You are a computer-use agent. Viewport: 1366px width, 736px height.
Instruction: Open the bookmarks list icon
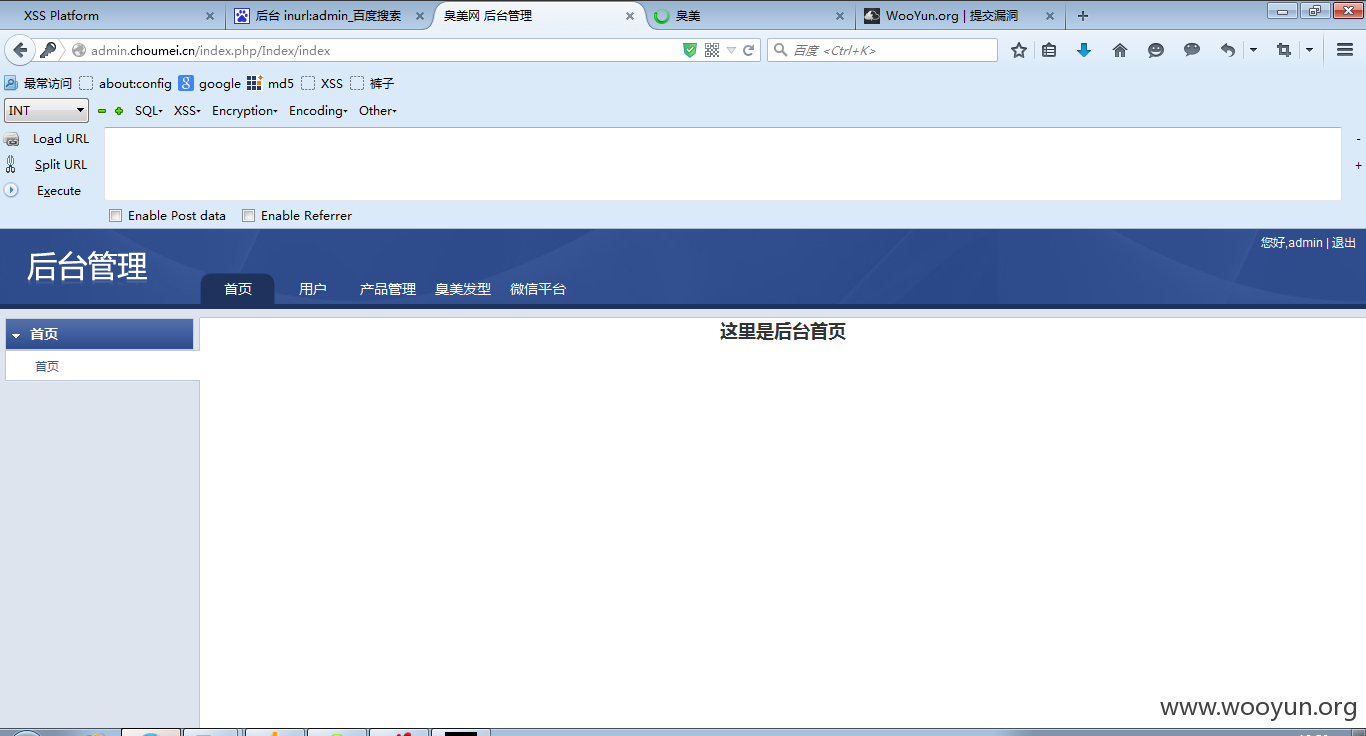click(x=1049, y=50)
